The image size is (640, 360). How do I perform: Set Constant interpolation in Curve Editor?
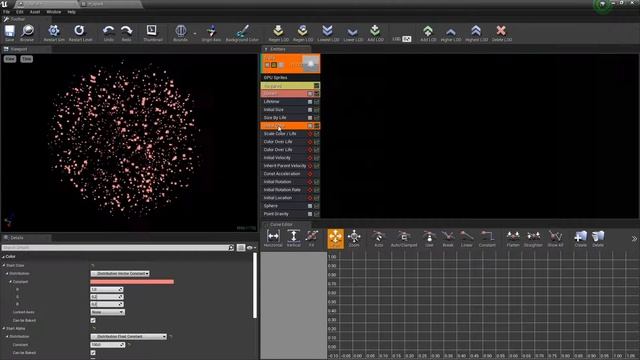click(487, 238)
